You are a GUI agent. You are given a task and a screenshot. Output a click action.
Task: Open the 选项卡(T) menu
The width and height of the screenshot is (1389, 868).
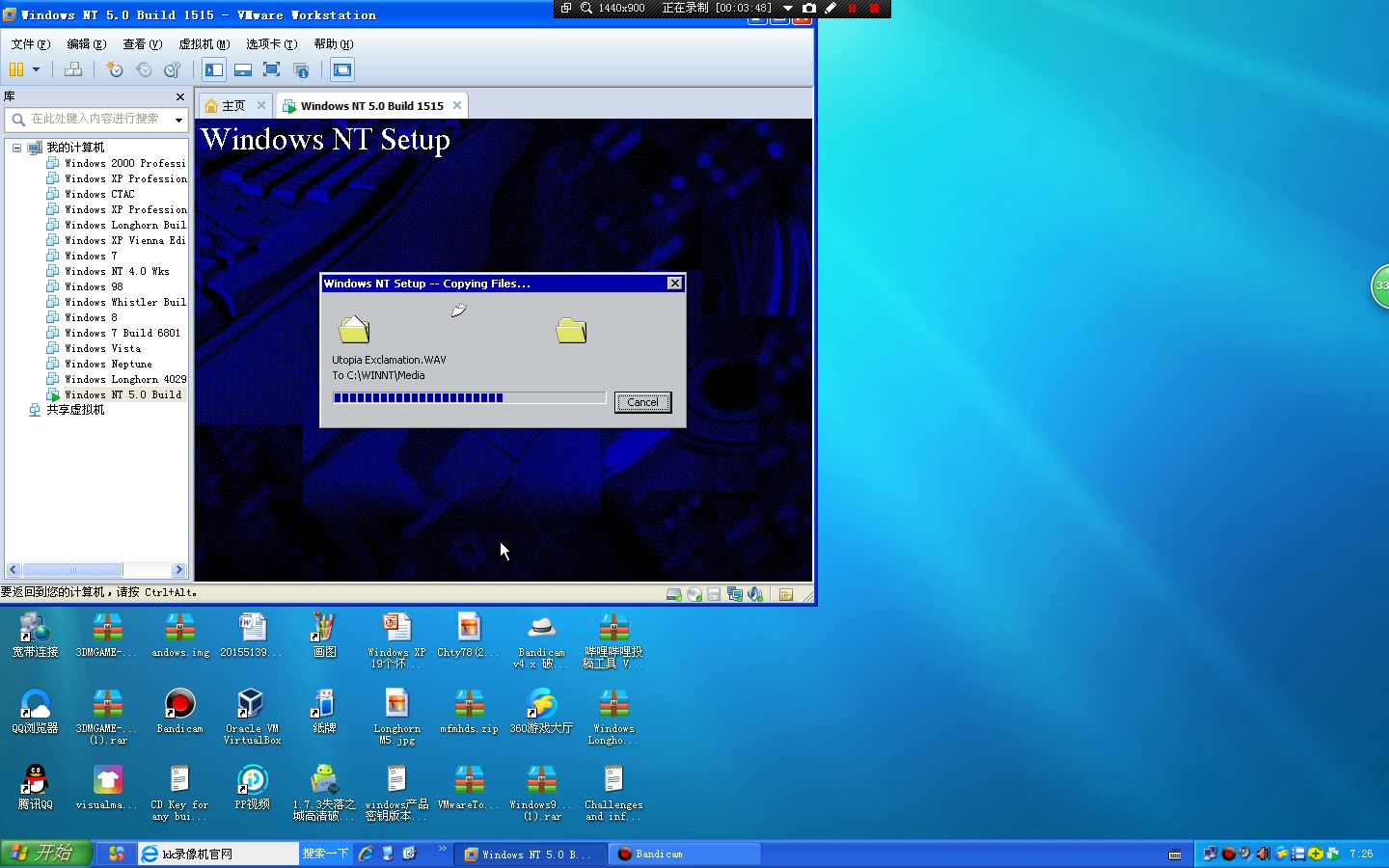coord(272,44)
